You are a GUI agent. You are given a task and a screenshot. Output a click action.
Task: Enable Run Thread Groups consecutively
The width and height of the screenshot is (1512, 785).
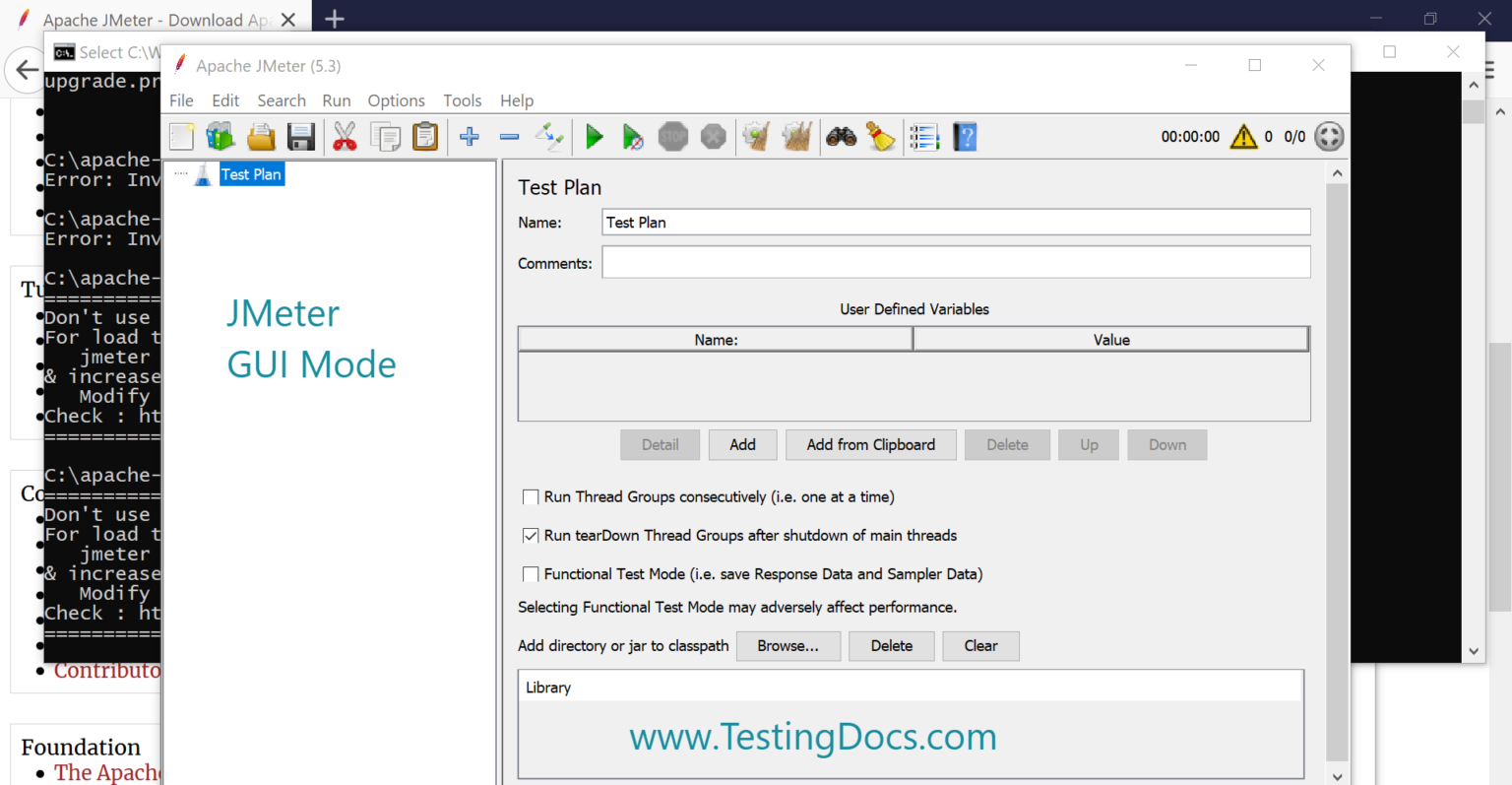click(531, 496)
